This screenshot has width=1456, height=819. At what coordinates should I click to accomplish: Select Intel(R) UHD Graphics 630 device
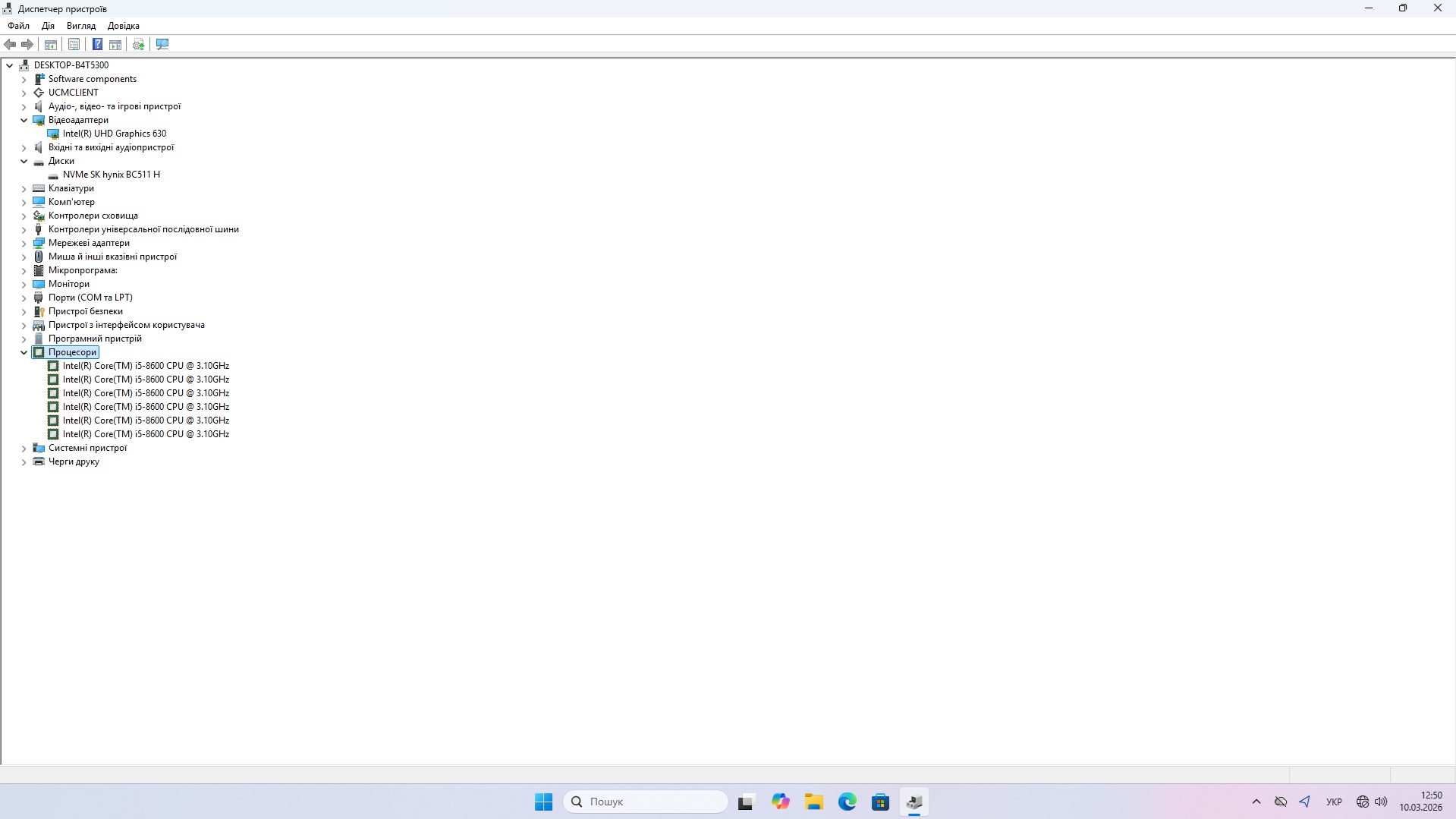point(114,134)
